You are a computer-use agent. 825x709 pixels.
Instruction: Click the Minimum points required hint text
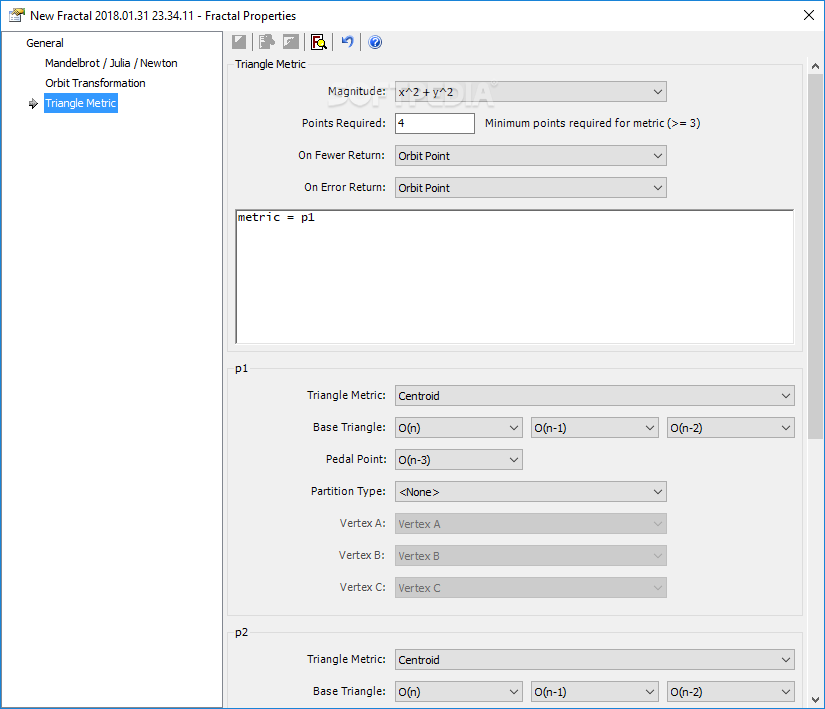tap(592, 123)
